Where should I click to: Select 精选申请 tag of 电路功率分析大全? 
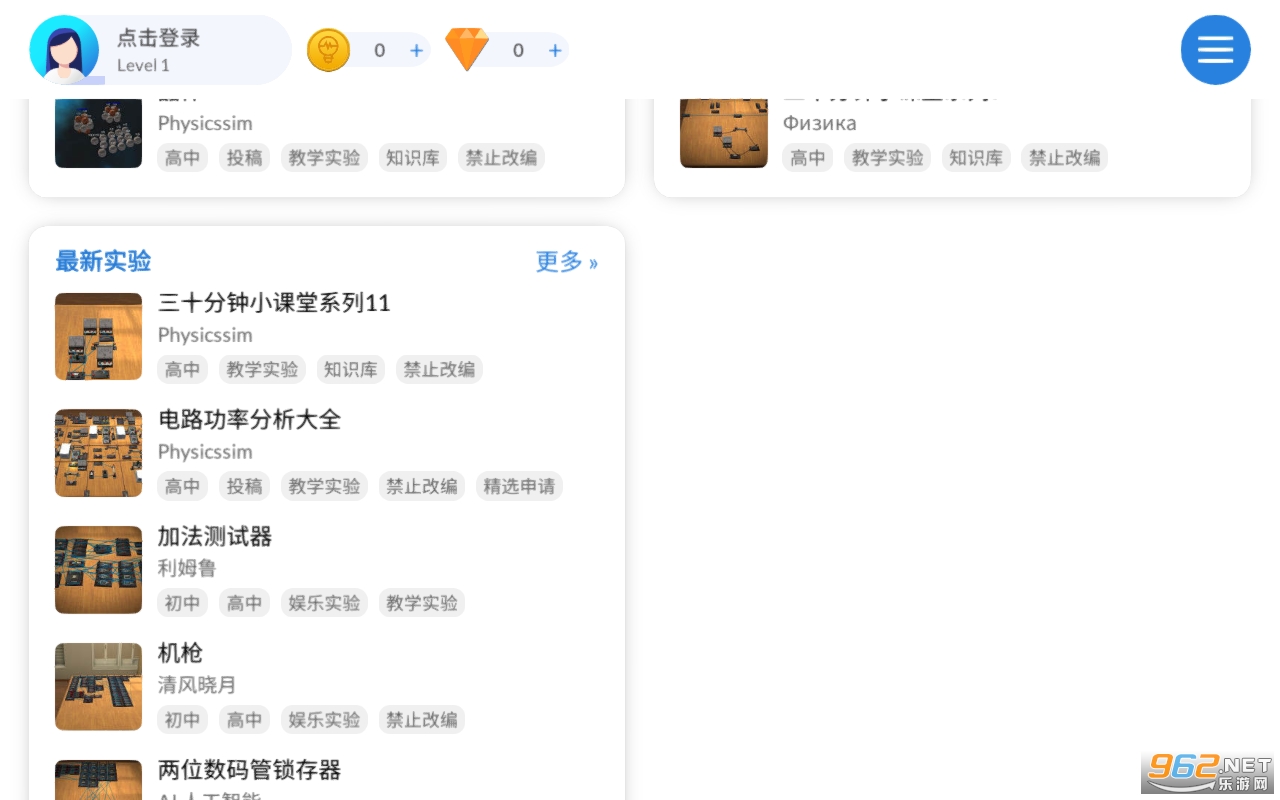(x=519, y=487)
